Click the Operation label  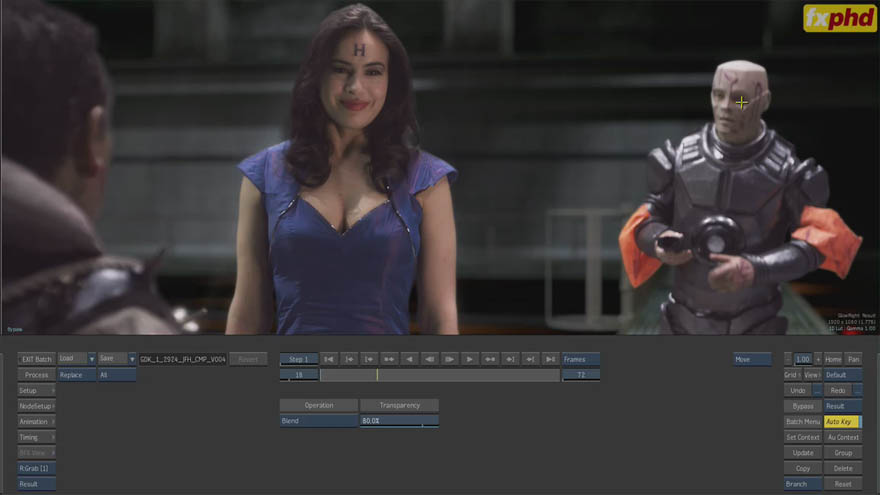point(319,405)
